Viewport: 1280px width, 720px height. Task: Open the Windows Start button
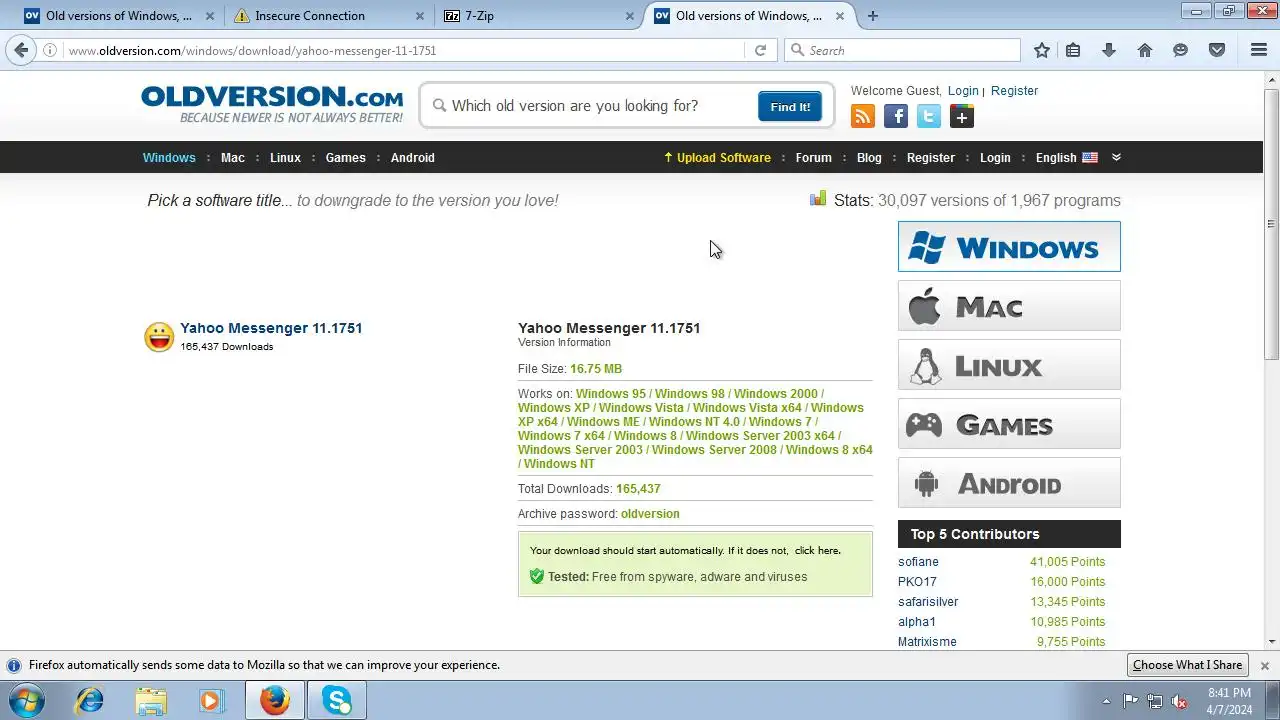click(27, 700)
